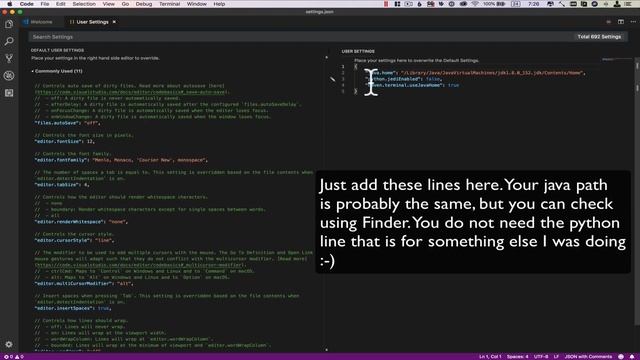This screenshot has width=640, height=360.
Task: Open the Manage gear menu
Action: coord(9,344)
